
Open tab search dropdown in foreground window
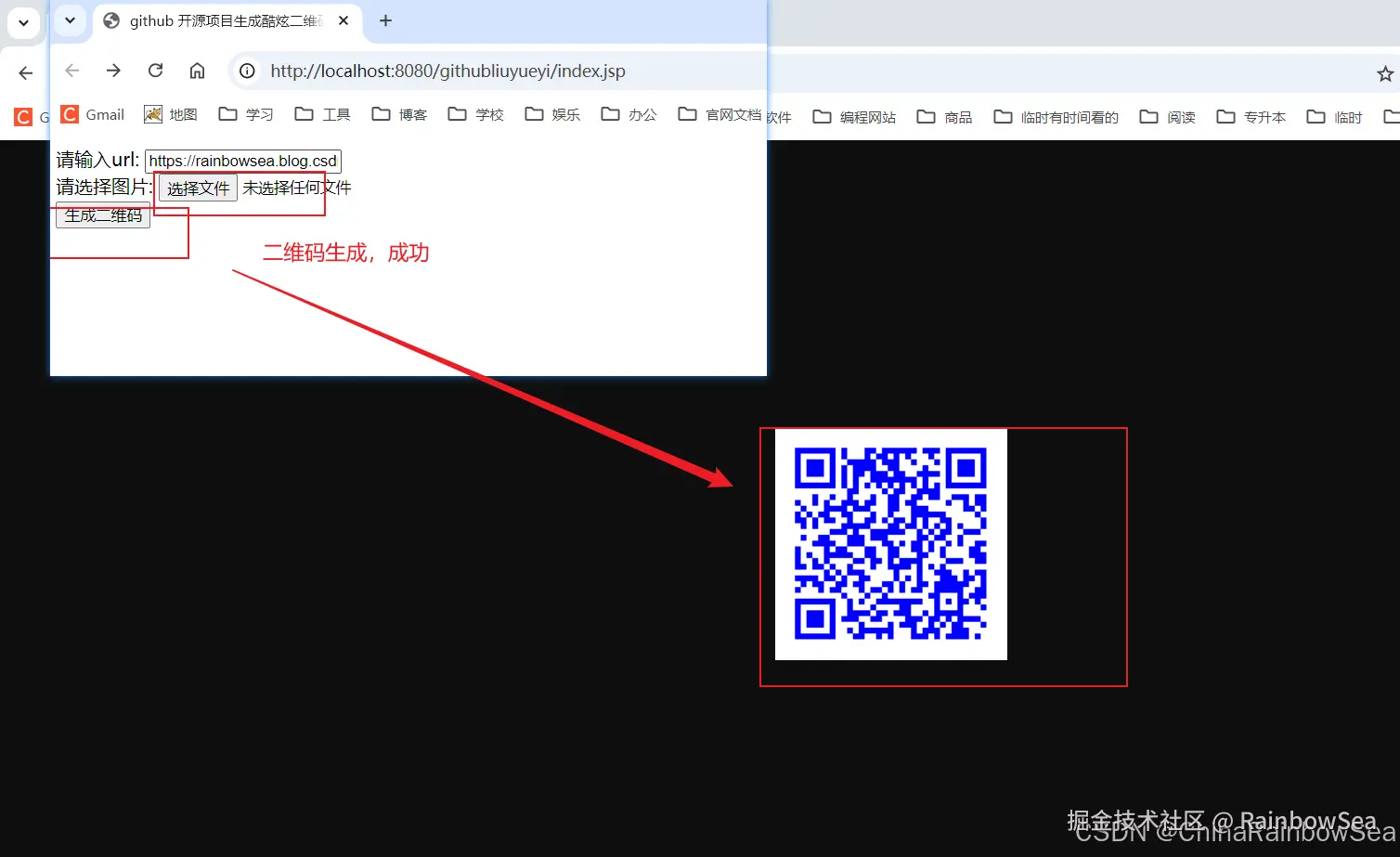pos(70,20)
